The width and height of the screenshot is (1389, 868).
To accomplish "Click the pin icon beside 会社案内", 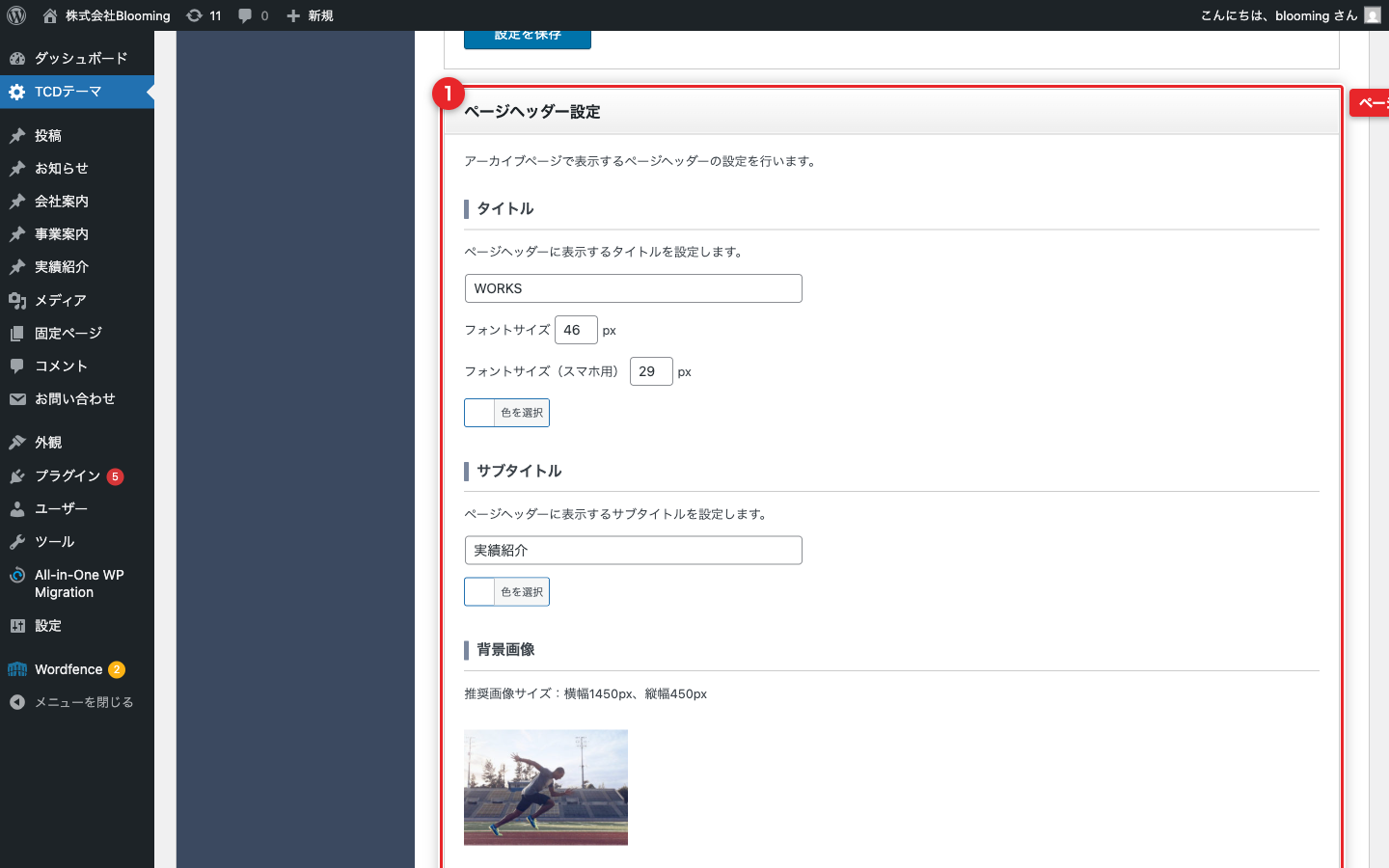I will click(17, 202).
